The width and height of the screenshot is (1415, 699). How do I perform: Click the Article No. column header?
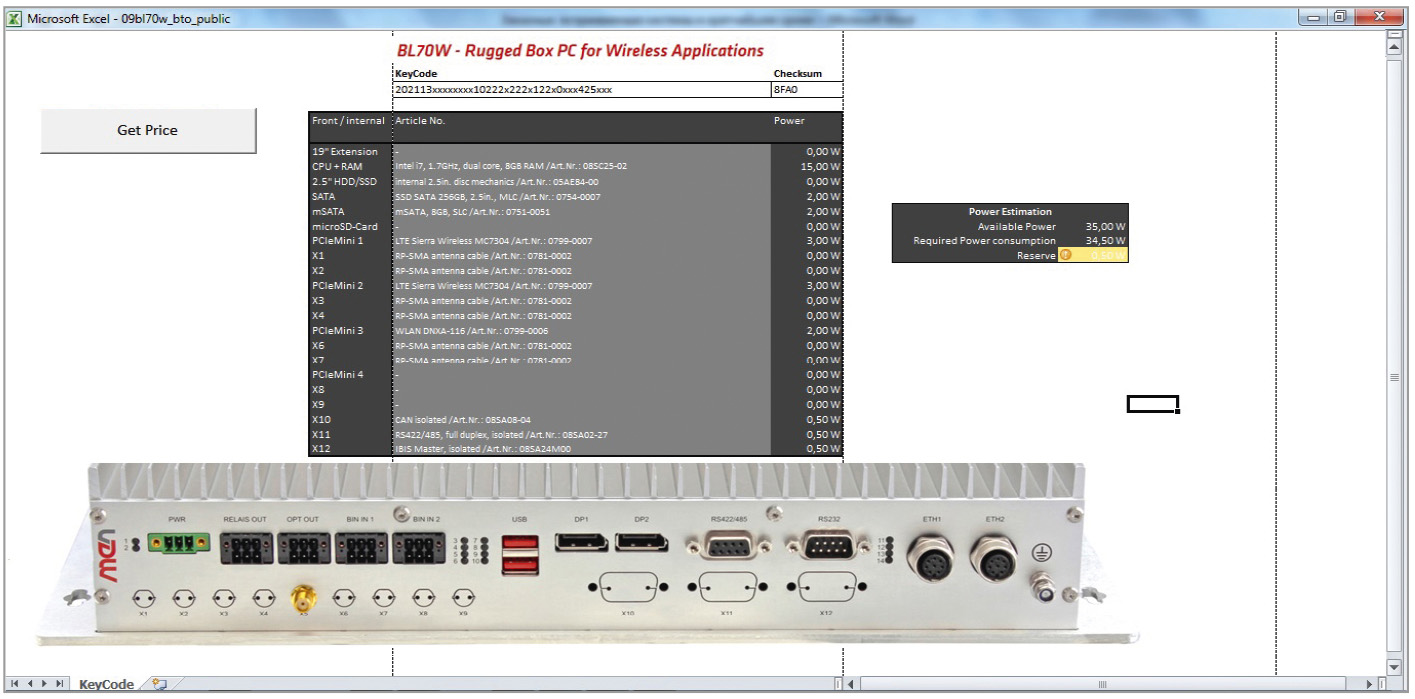tap(420, 121)
